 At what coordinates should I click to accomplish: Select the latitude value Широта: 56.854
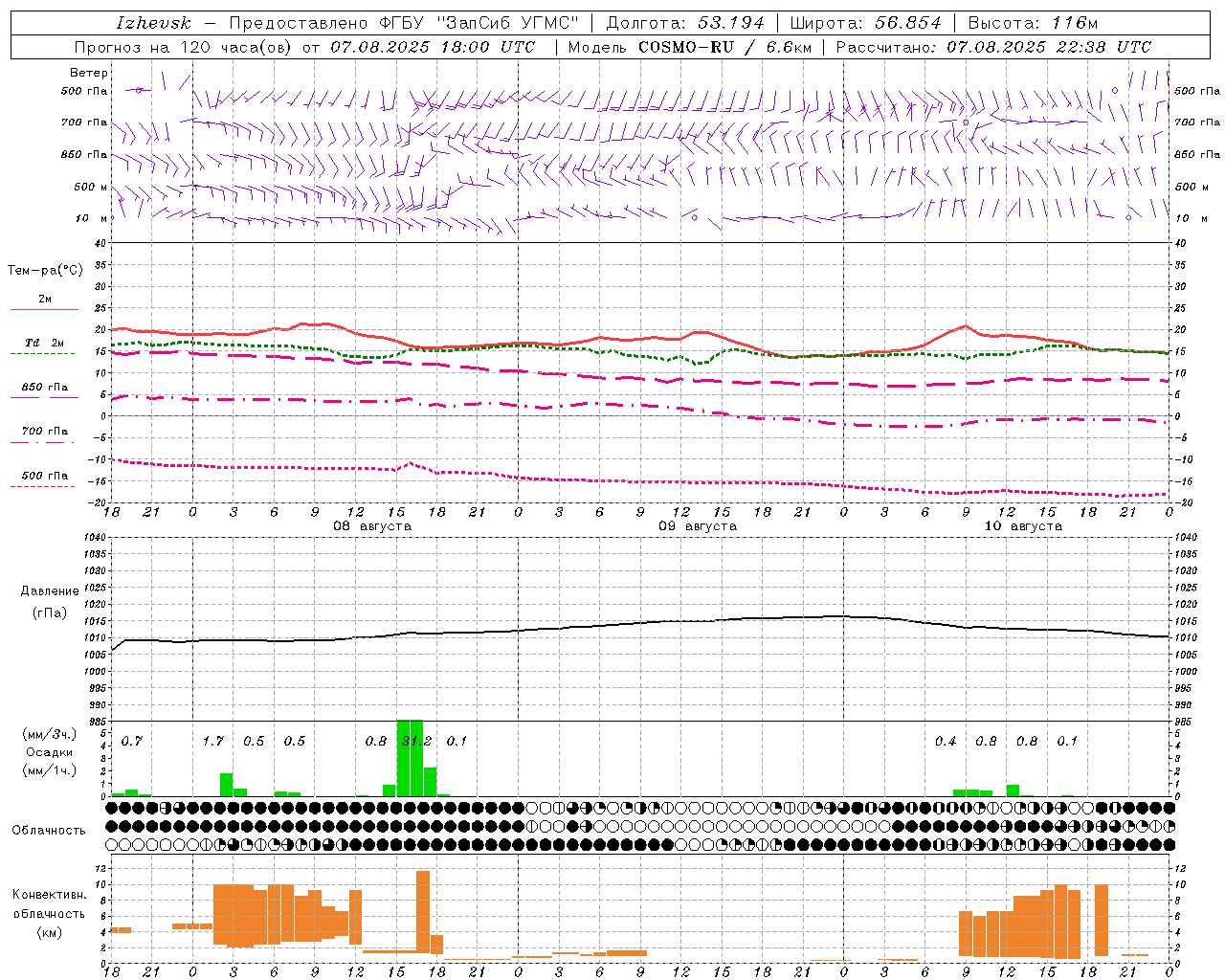865,23
